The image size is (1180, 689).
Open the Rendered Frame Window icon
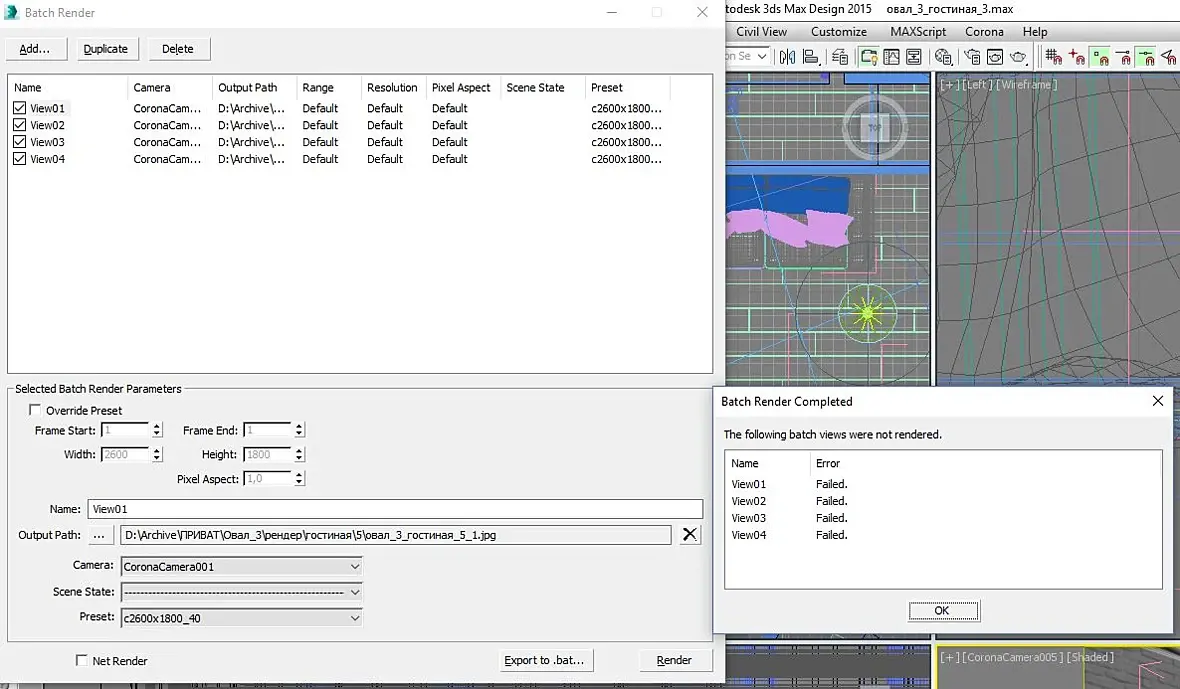[x=995, y=57]
